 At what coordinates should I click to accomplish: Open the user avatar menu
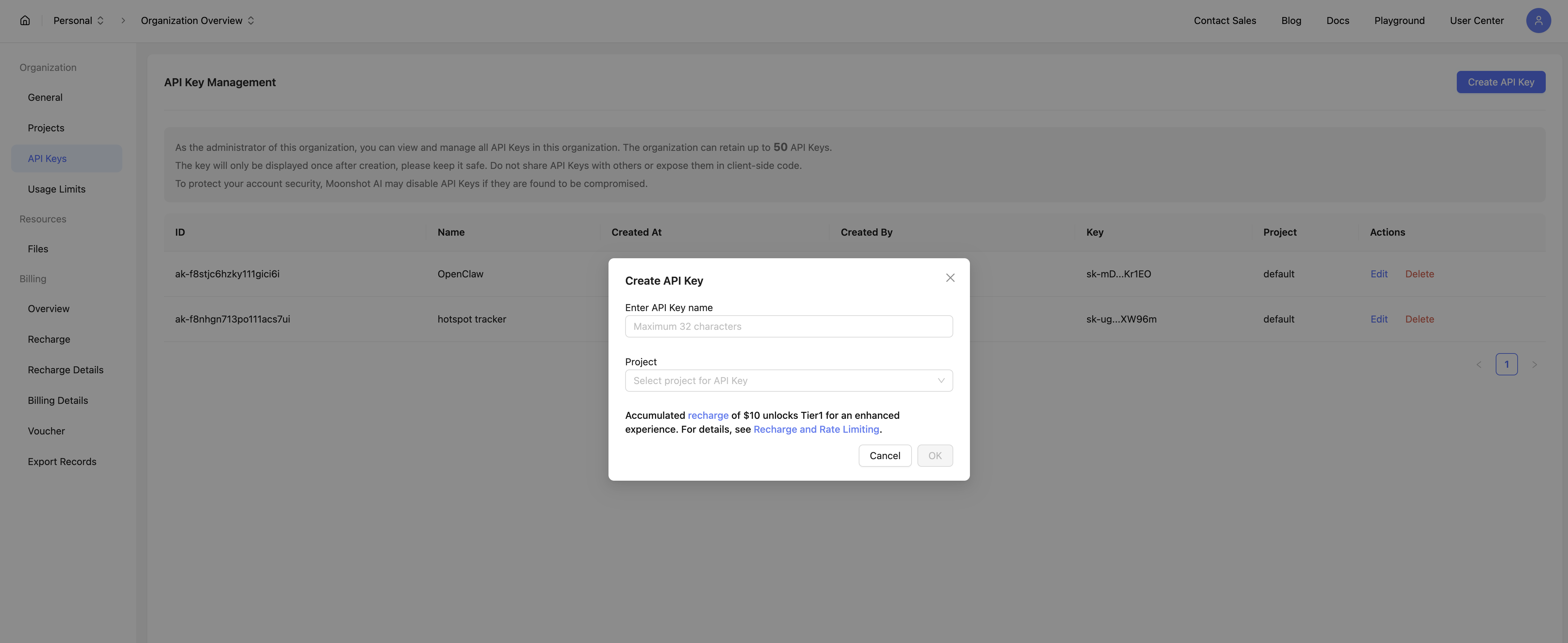click(x=1539, y=20)
